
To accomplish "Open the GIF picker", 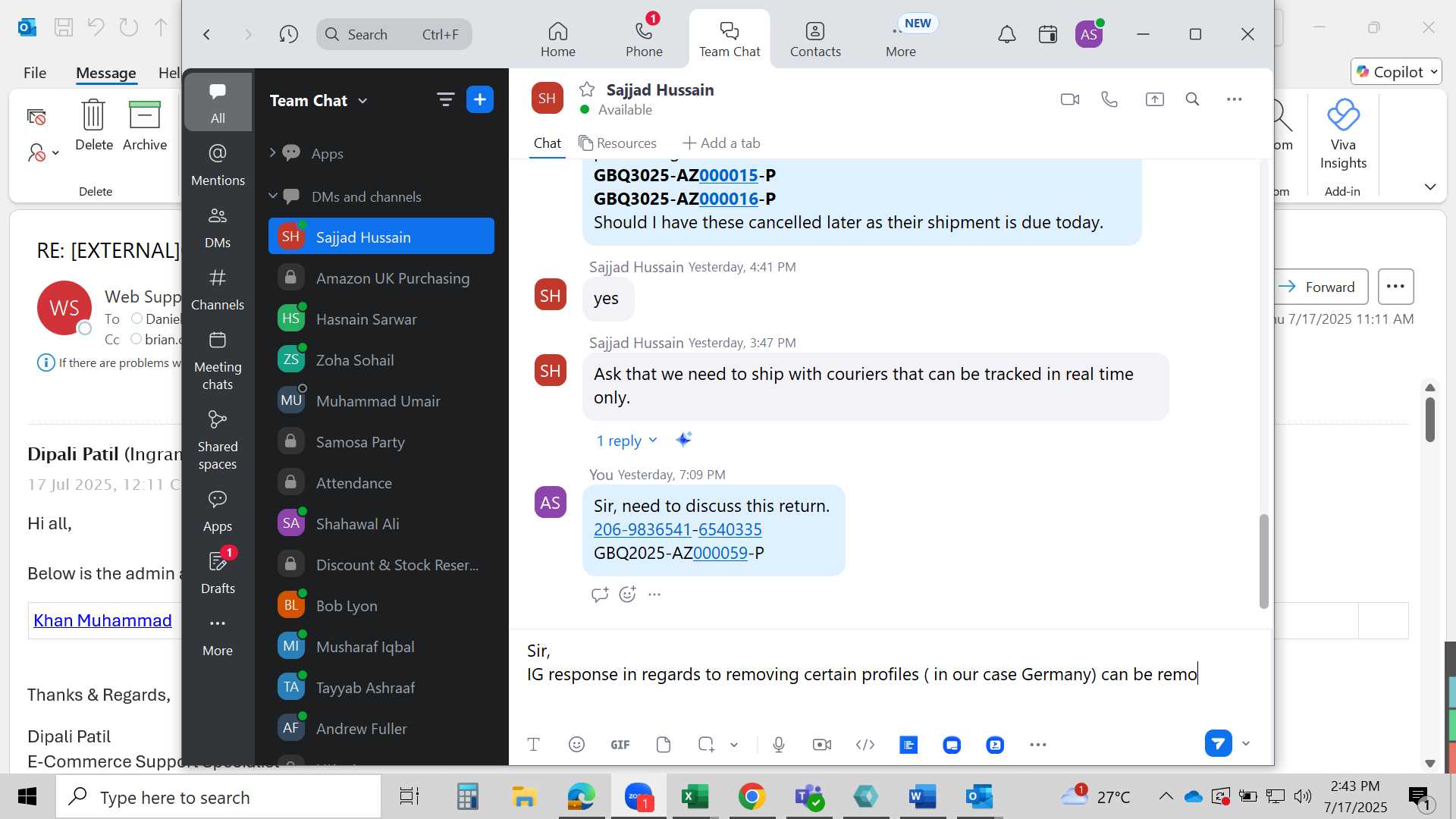I will [x=620, y=745].
